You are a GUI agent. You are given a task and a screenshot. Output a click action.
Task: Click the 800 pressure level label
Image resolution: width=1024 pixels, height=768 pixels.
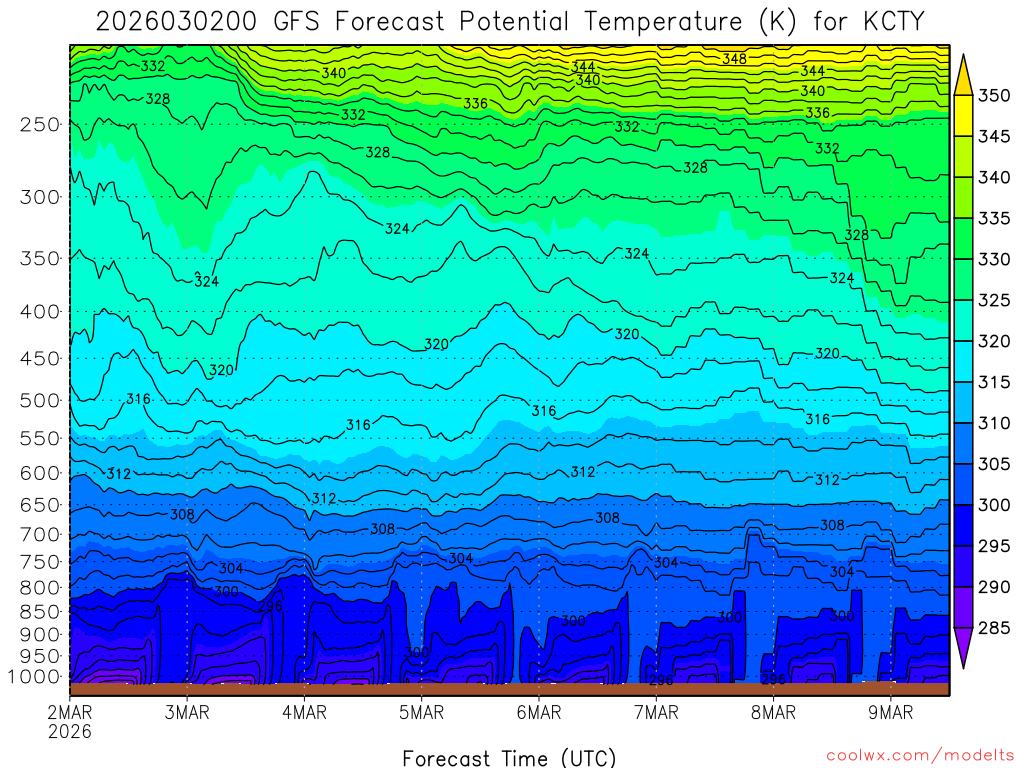[40, 587]
